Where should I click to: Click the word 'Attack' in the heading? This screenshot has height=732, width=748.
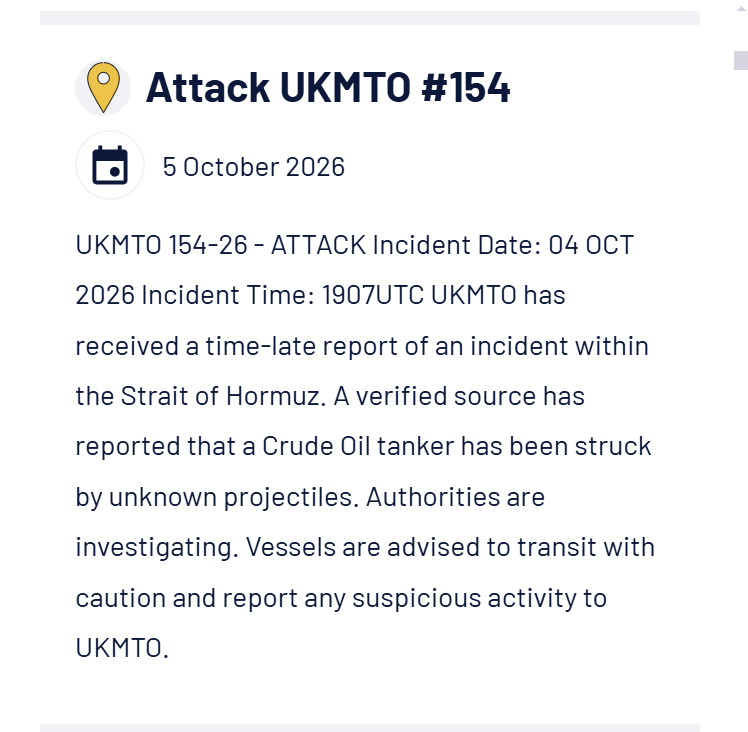click(x=208, y=87)
